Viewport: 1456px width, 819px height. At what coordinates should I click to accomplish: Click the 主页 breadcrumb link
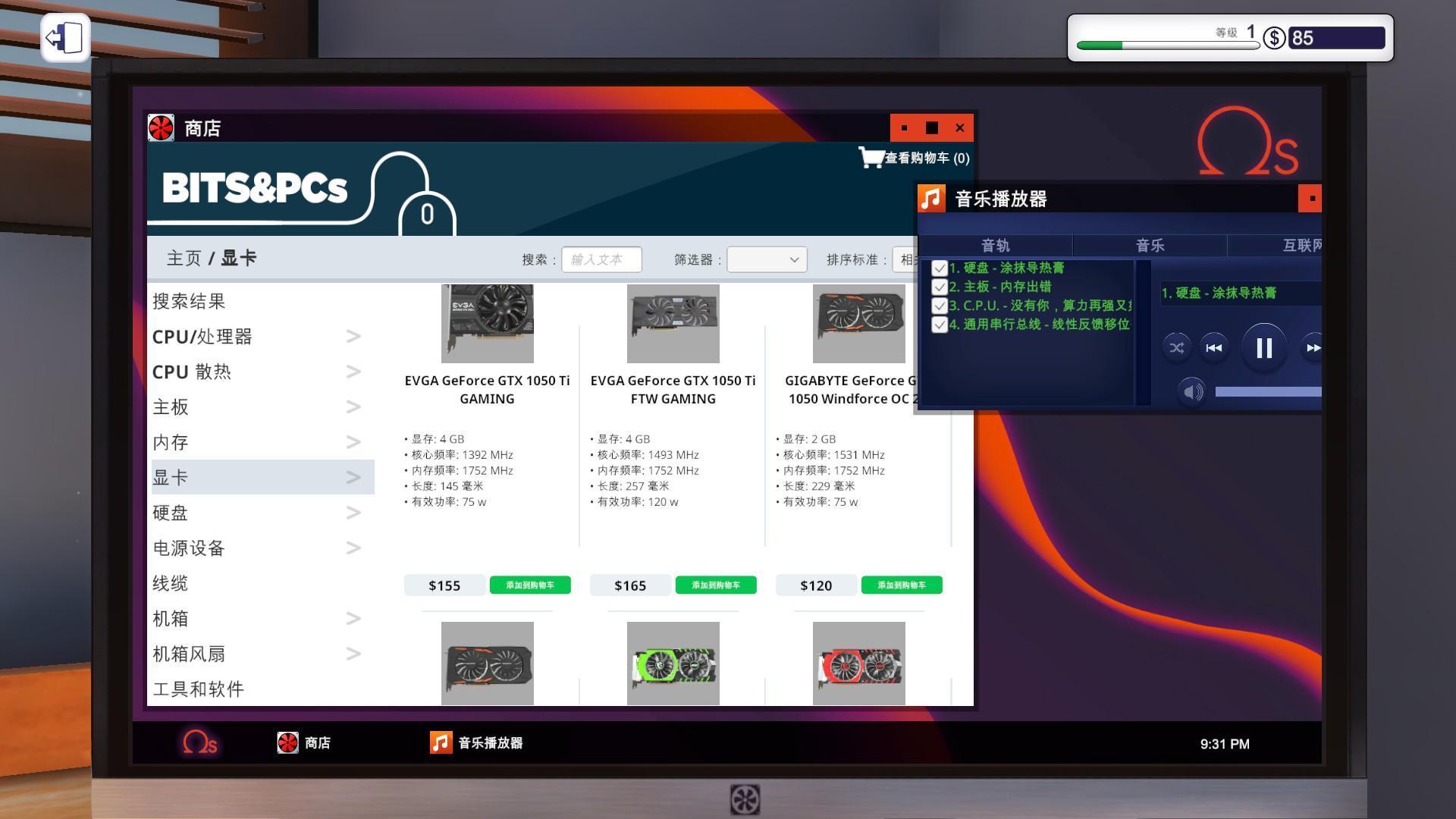click(184, 258)
